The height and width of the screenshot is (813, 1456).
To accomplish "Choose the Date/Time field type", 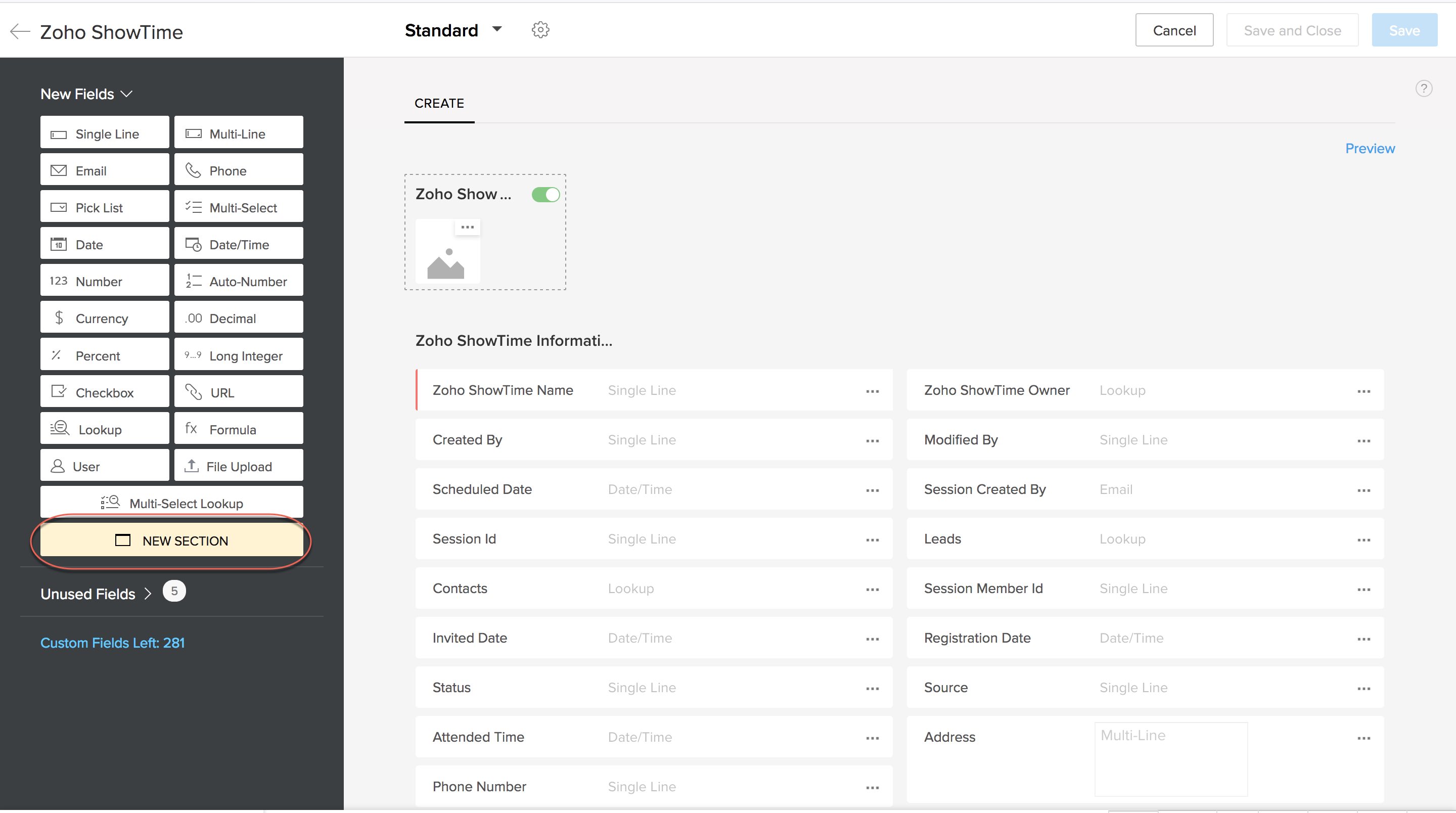I will [x=239, y=244].
